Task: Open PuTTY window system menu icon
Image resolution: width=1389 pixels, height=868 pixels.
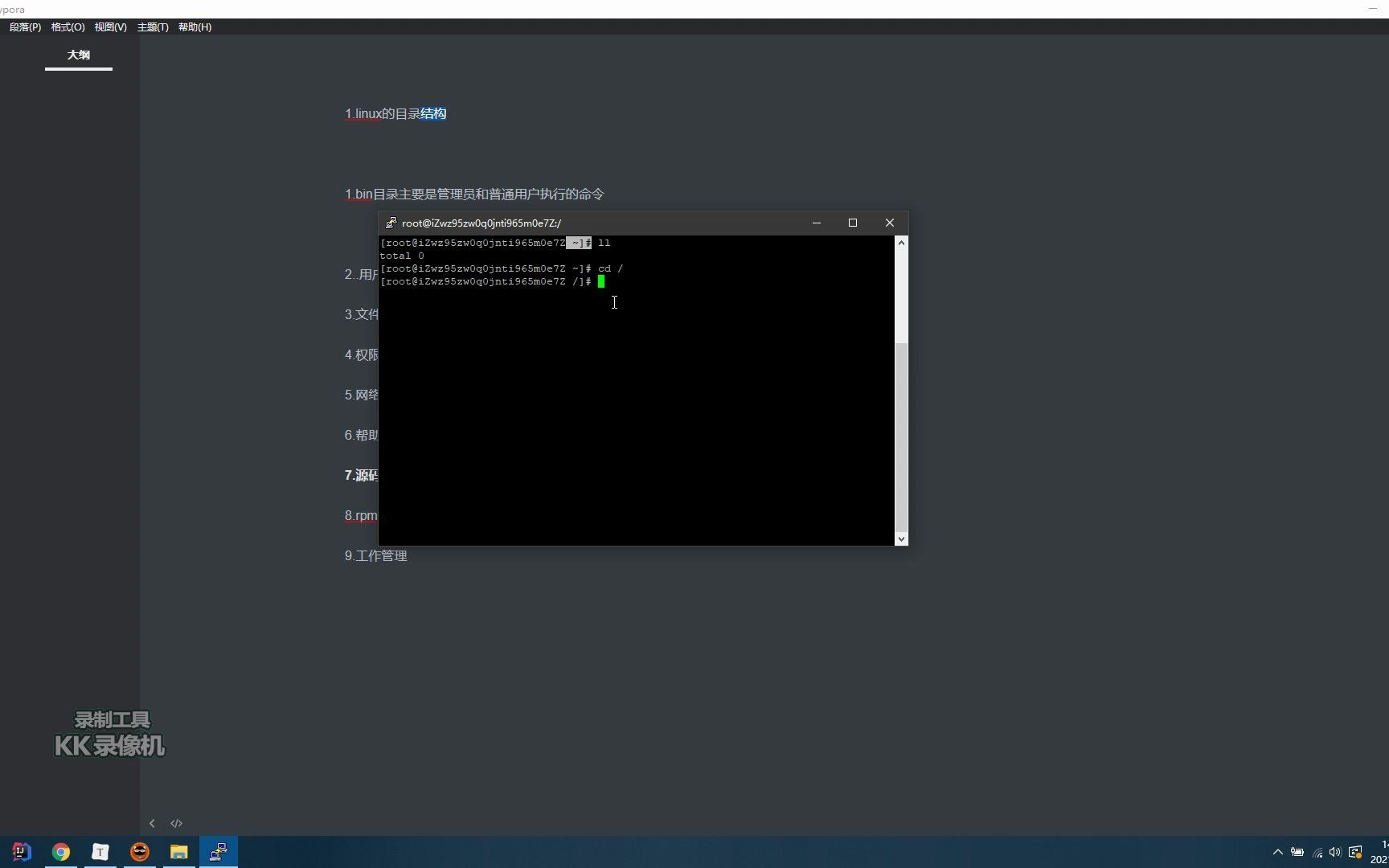Action: click(x=391, y=223)
